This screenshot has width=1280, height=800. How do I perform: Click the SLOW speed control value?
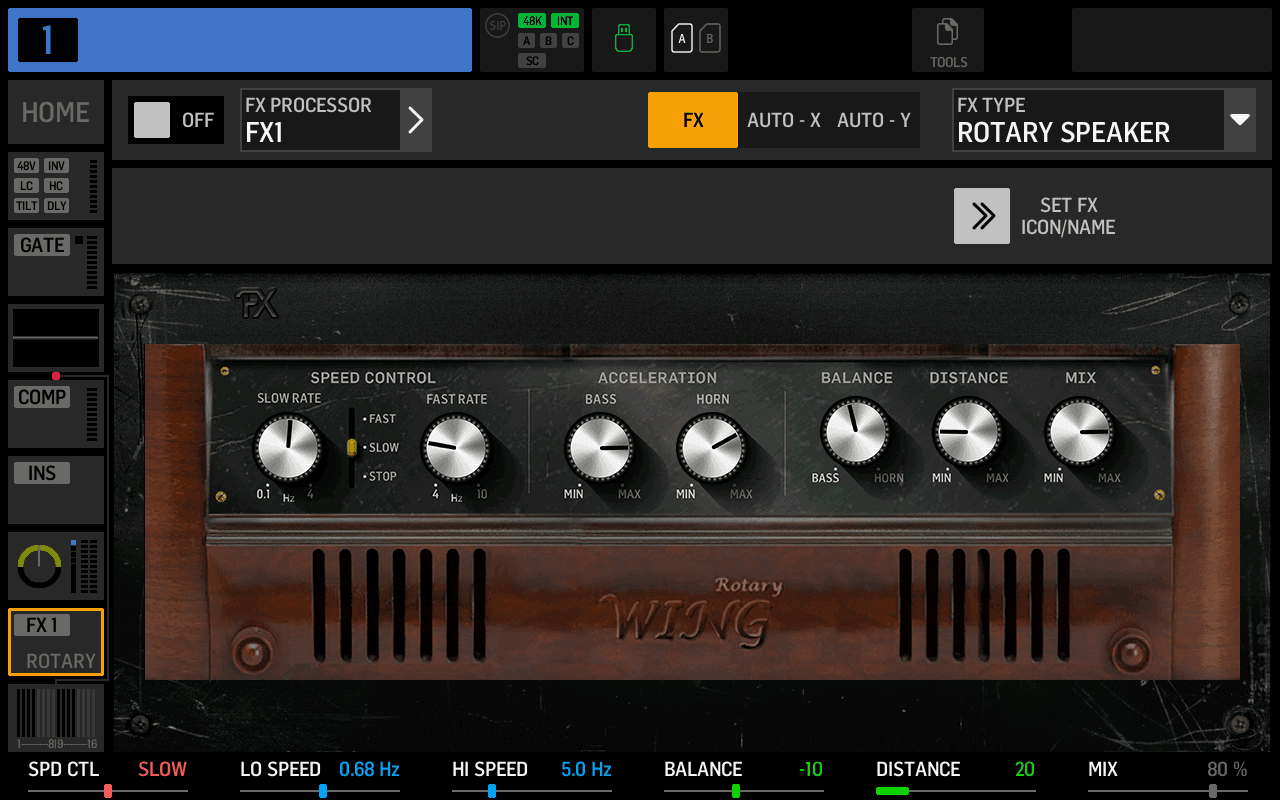click(x=163, y=769)
